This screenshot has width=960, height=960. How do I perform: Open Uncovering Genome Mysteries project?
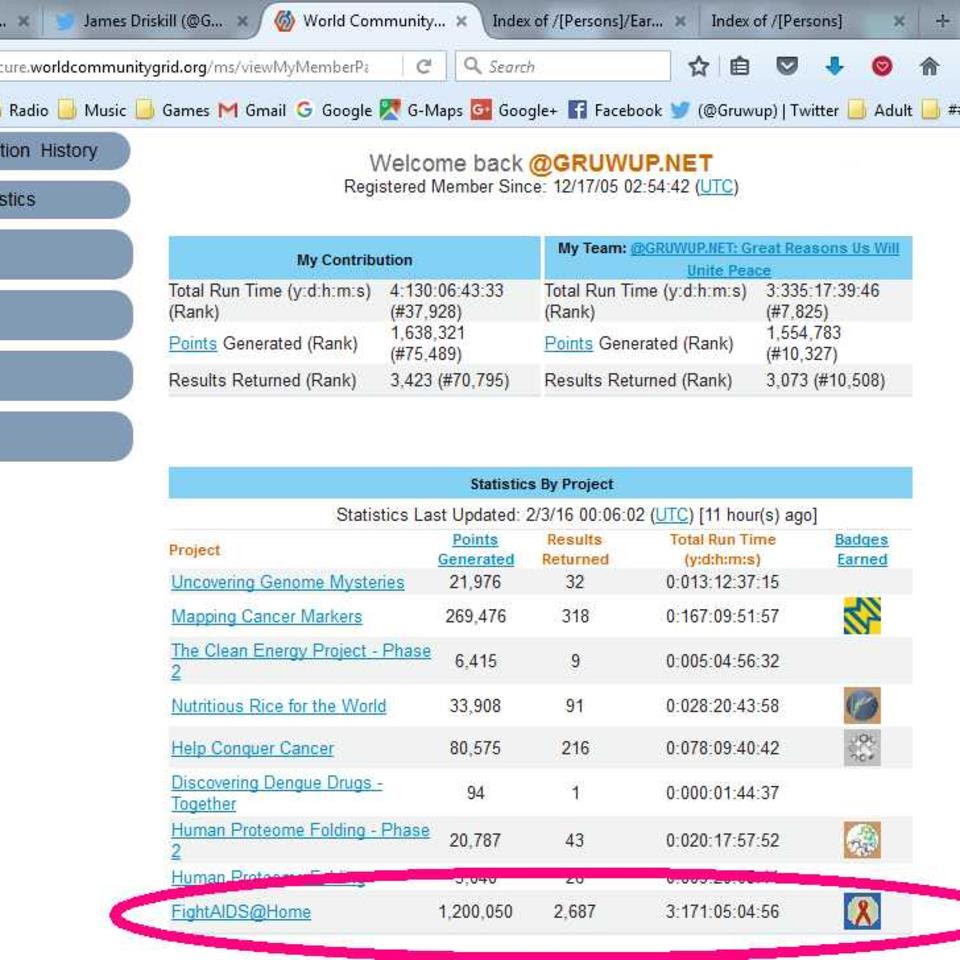click(x=288, y=582)
